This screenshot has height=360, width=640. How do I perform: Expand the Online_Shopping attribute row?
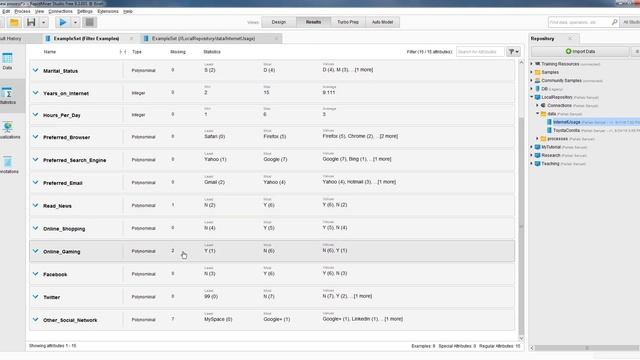click(x=36, y=228)
